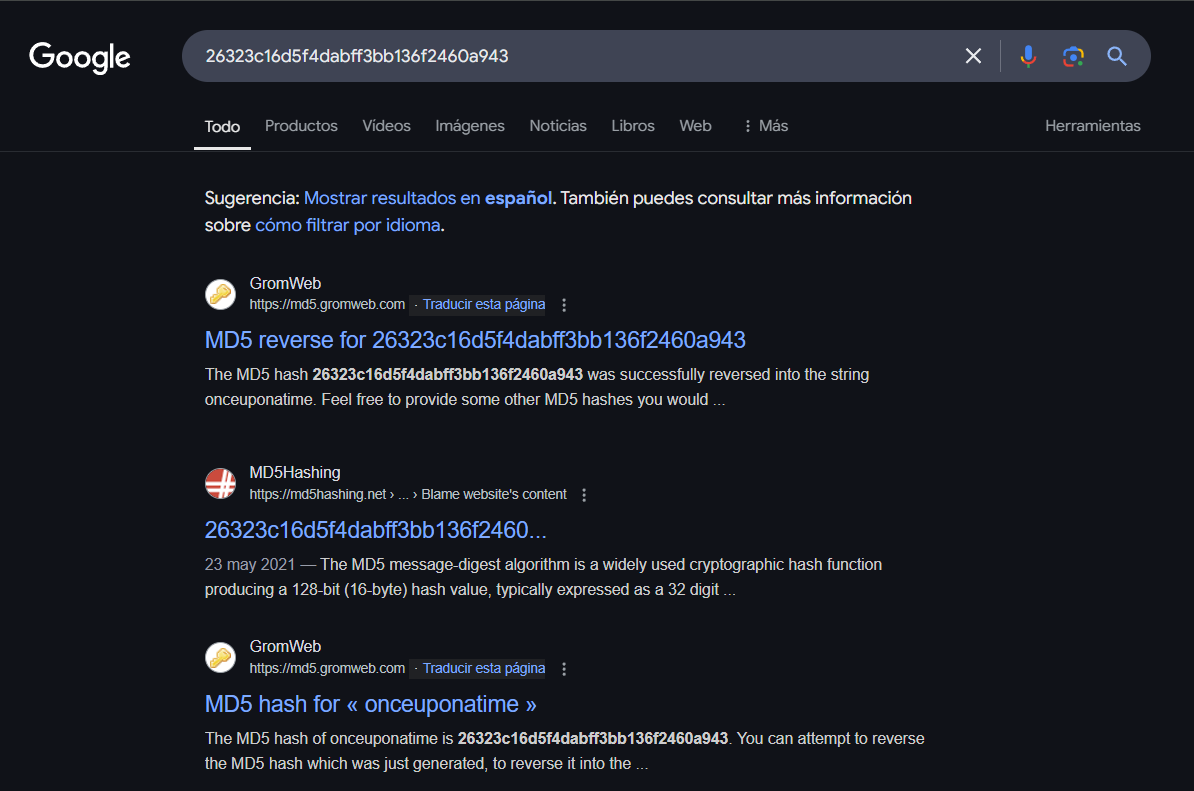
Task: Click the Google logo
Action: point(80,57)
